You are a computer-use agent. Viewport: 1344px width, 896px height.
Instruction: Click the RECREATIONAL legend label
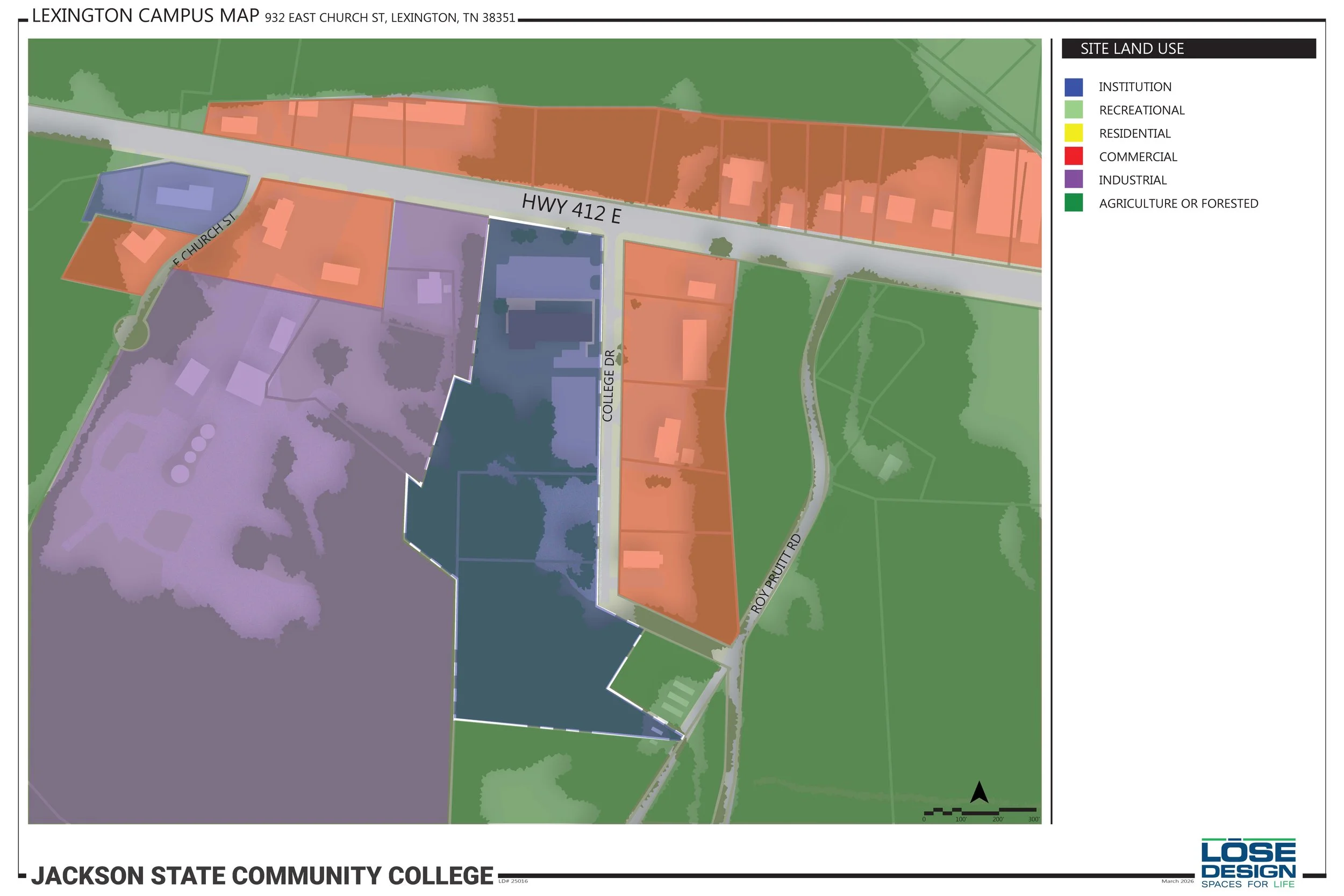(x=1142, y=110)
